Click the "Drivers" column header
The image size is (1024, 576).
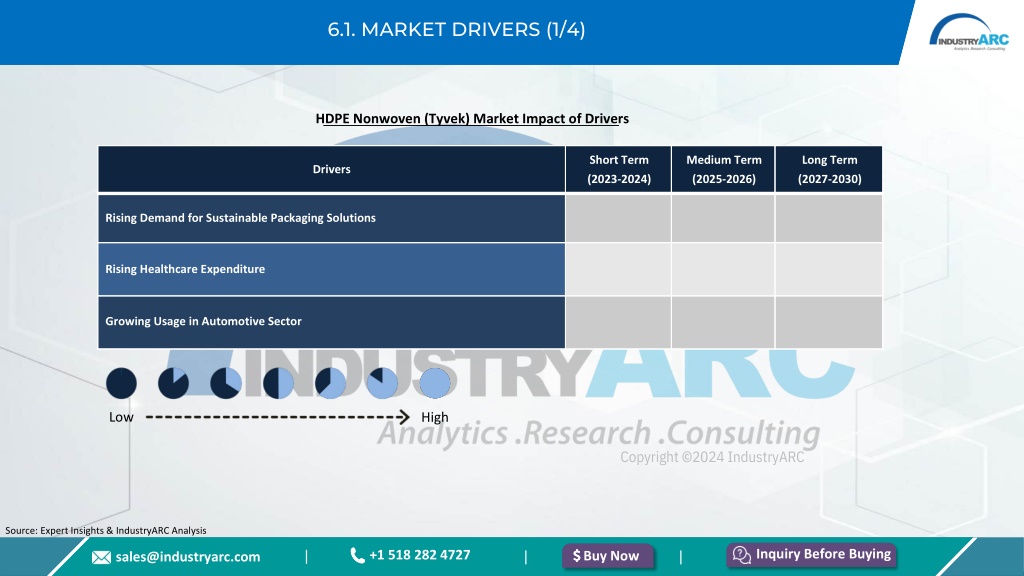(x=332, y=169)
